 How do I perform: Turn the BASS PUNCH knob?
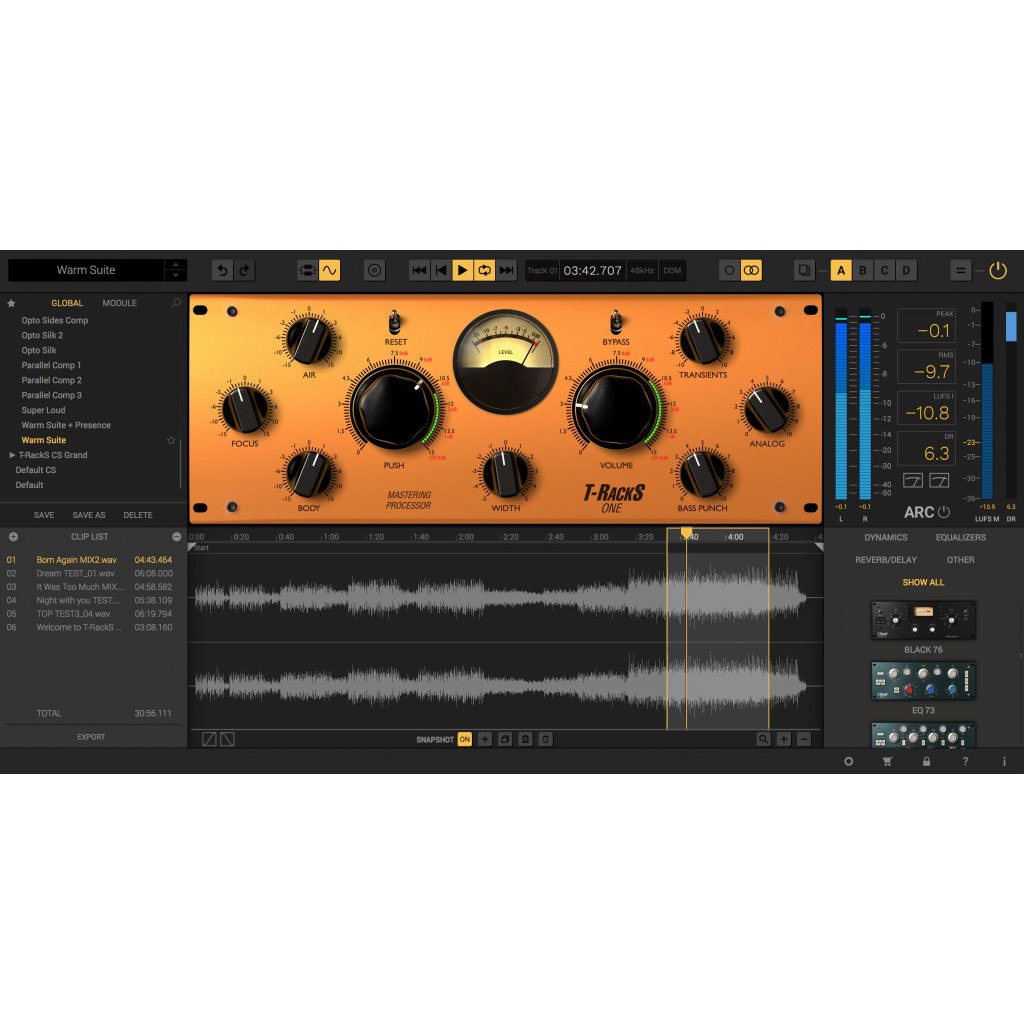pyautogui.click(x=702, y=472)
